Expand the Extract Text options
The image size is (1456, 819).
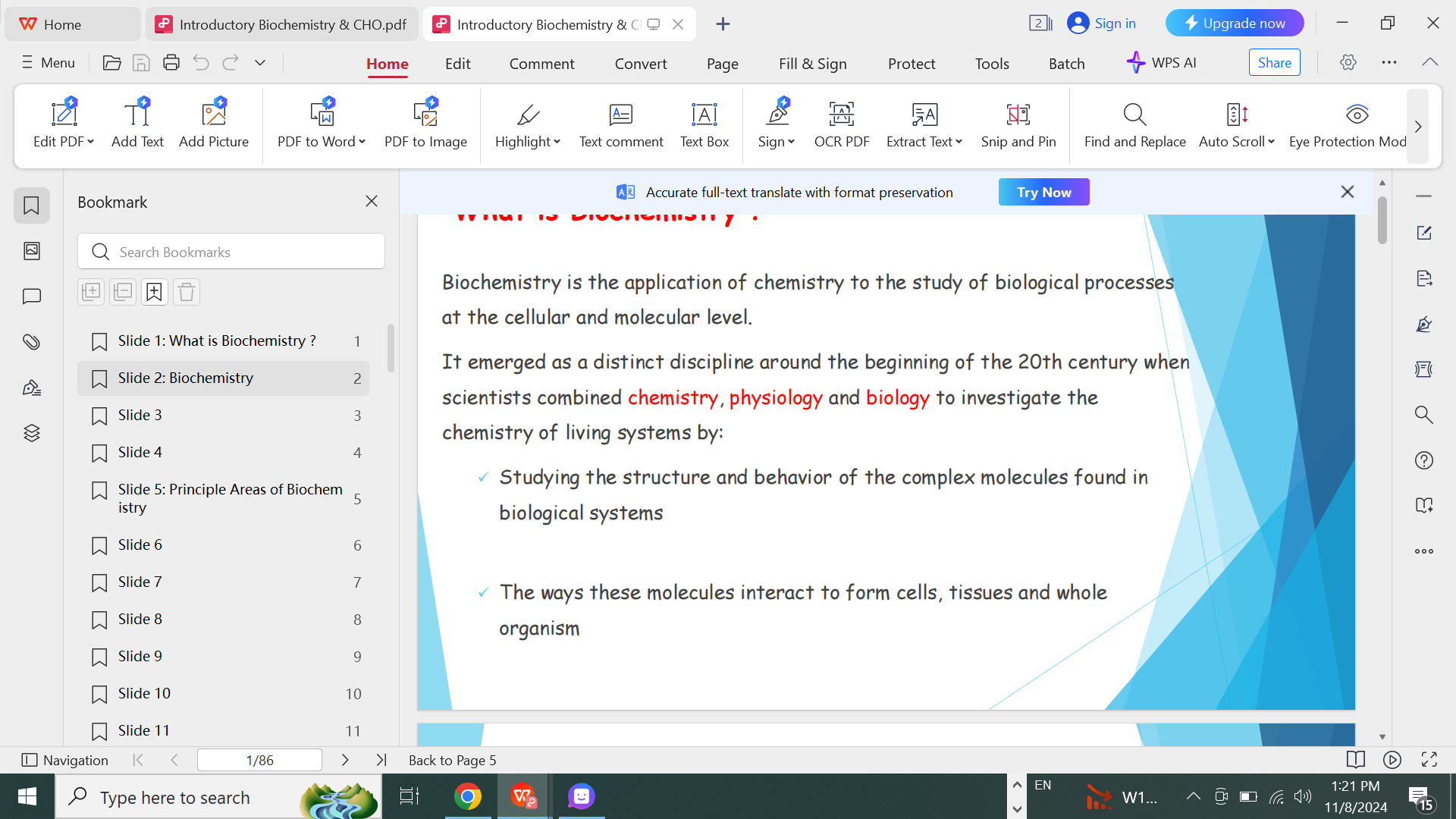[959, 142]
